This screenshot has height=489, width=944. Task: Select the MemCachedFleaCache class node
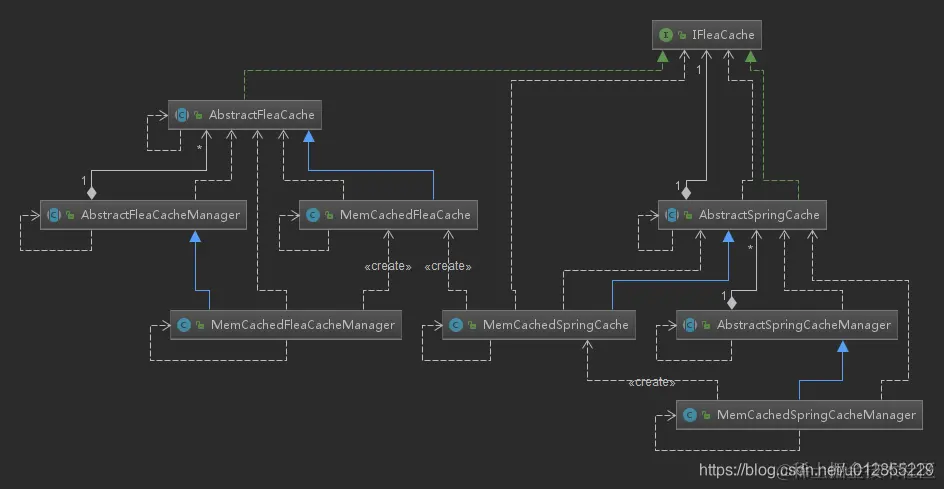click(388, 215)
